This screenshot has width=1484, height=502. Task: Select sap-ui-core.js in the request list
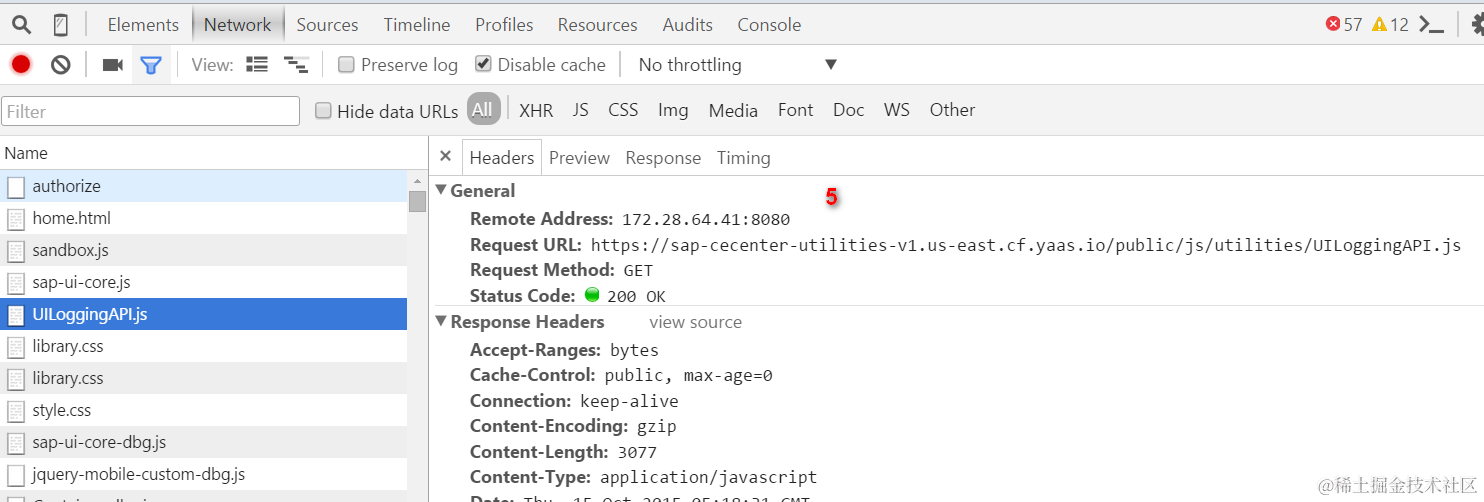[204, 282]
